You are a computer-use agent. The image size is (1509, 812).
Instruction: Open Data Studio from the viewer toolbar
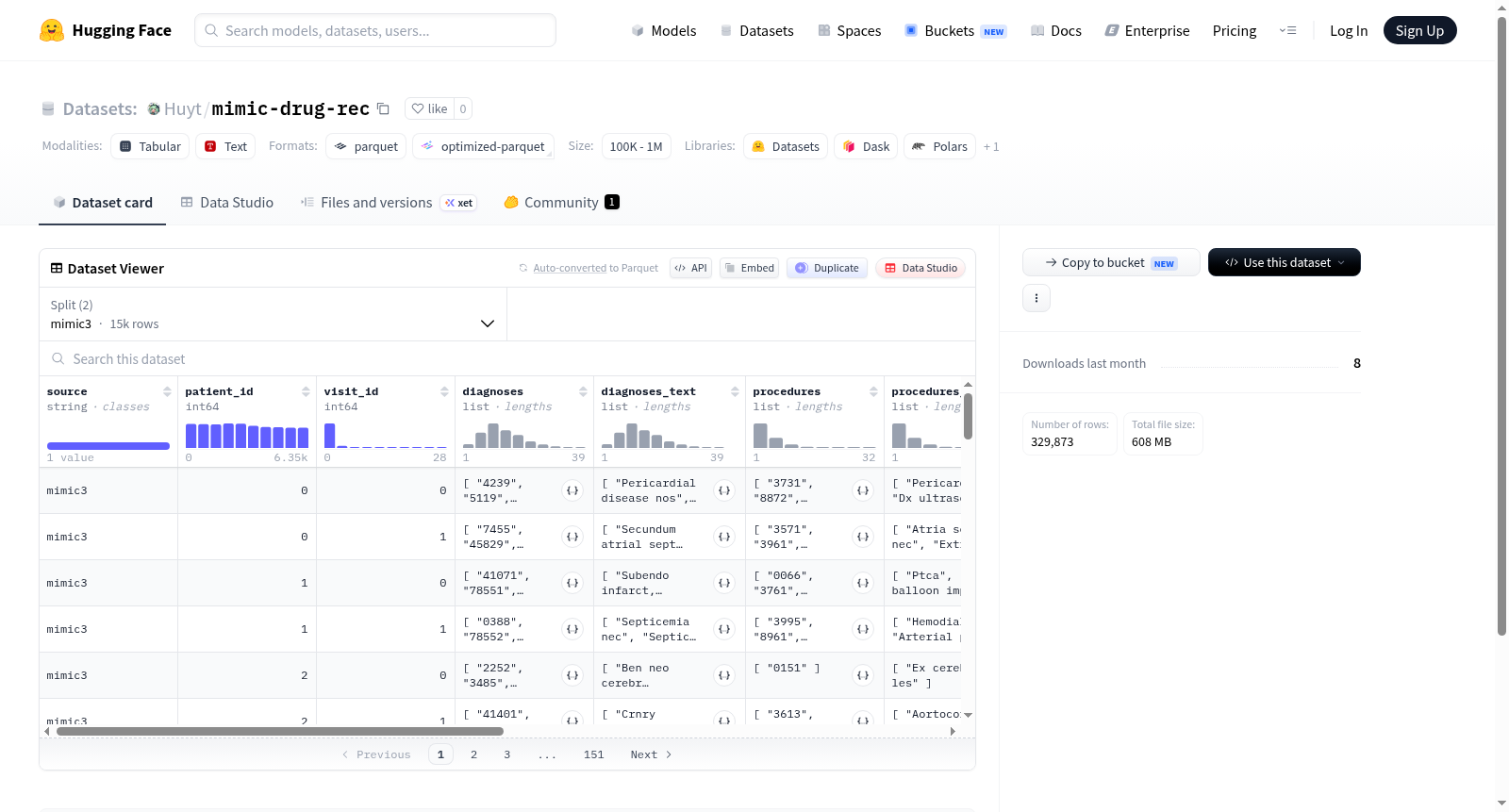coord(920,268)
